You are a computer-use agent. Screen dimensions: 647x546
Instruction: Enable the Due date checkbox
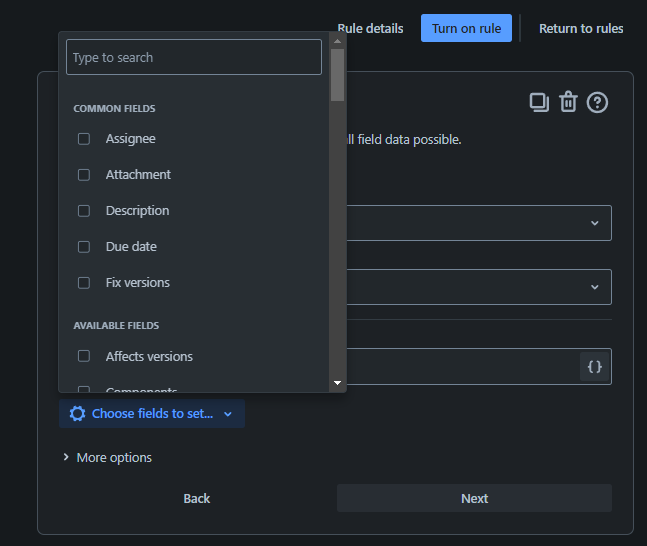(x=84, y=247)
